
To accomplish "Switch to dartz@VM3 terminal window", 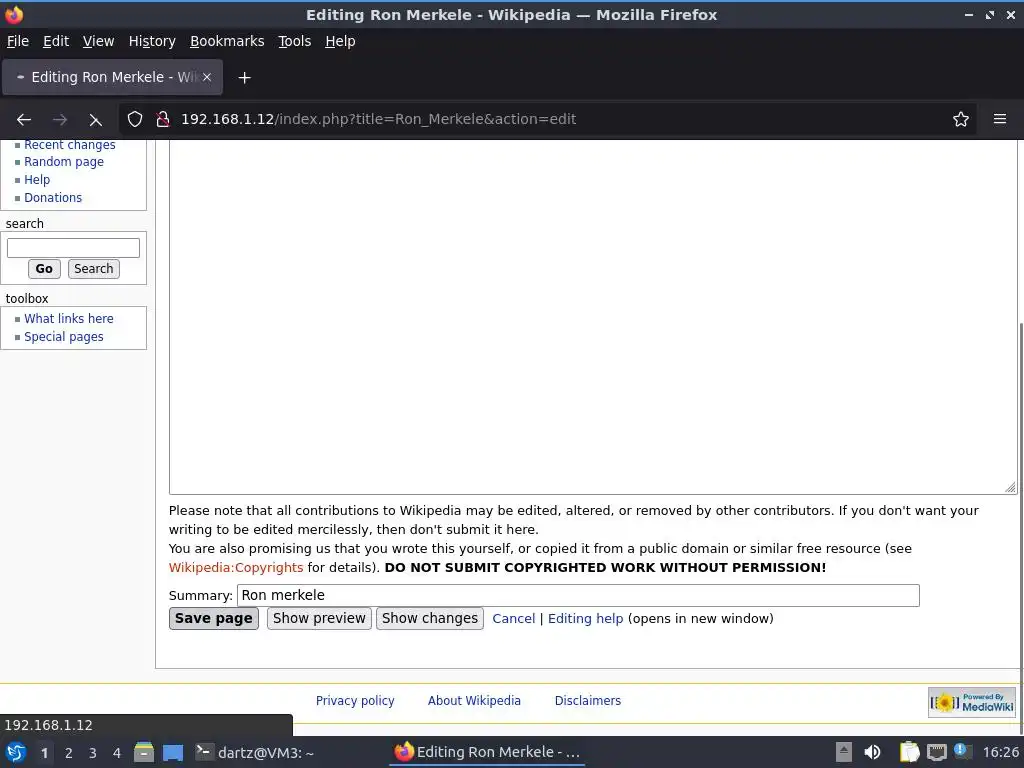I will (255, 752).
